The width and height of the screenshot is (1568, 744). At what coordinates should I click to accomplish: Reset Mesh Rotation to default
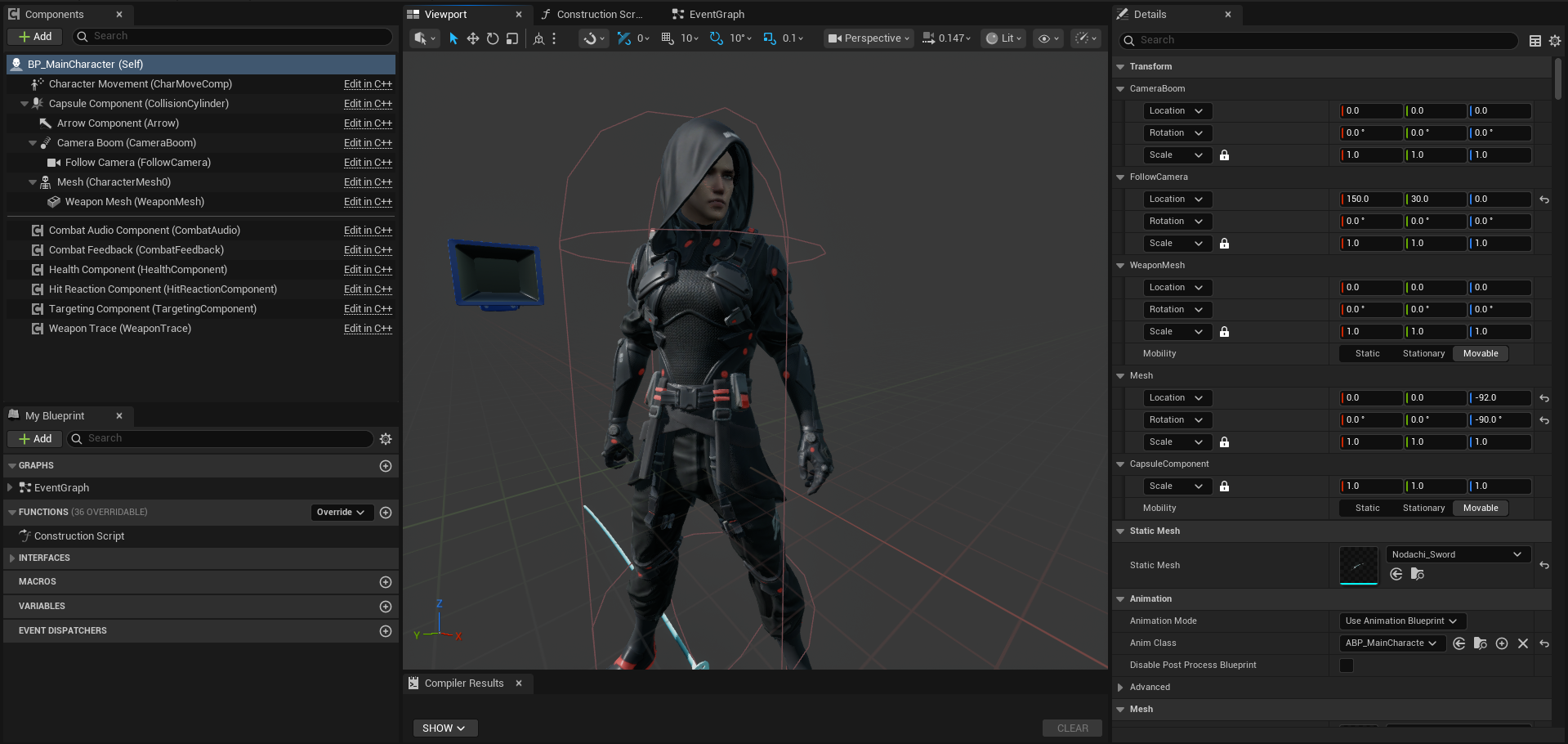pyautogui.click(x=1544, y=420)
